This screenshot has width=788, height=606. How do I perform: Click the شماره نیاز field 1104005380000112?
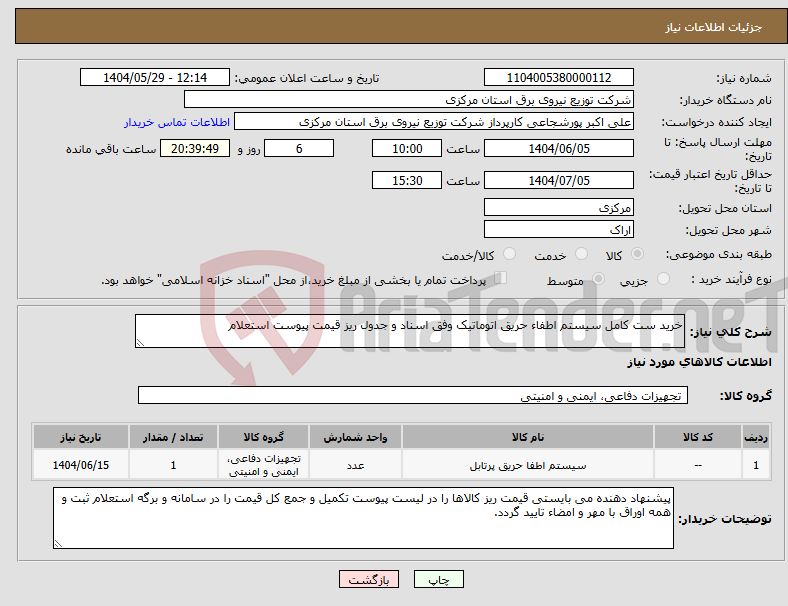pyautogui.click(x=558, y=77)
